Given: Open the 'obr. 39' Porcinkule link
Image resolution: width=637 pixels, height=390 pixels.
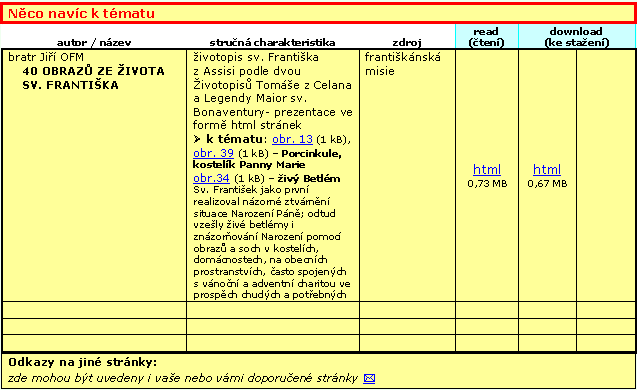Looking at the screenshot, I should click(213, 153).
